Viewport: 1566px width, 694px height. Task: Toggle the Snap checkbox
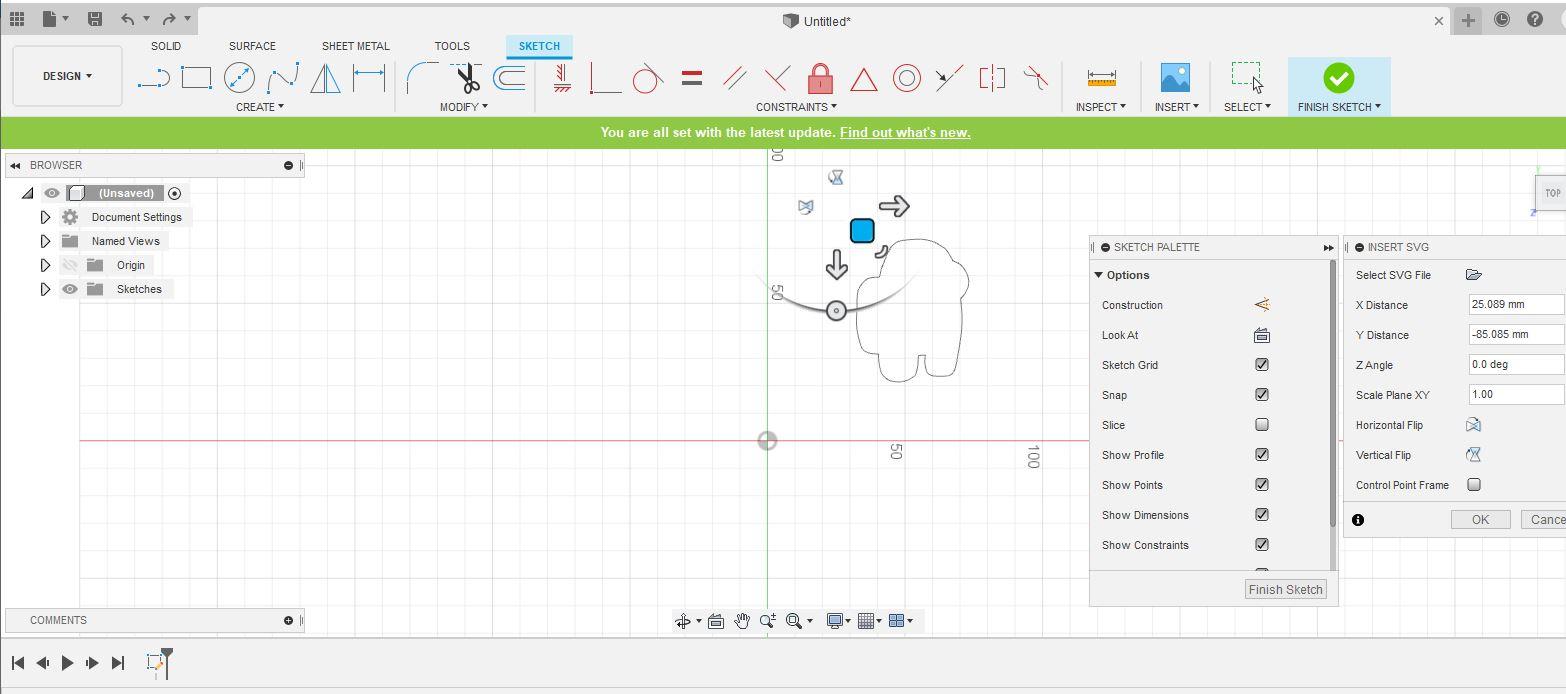tap(1262, 395)
